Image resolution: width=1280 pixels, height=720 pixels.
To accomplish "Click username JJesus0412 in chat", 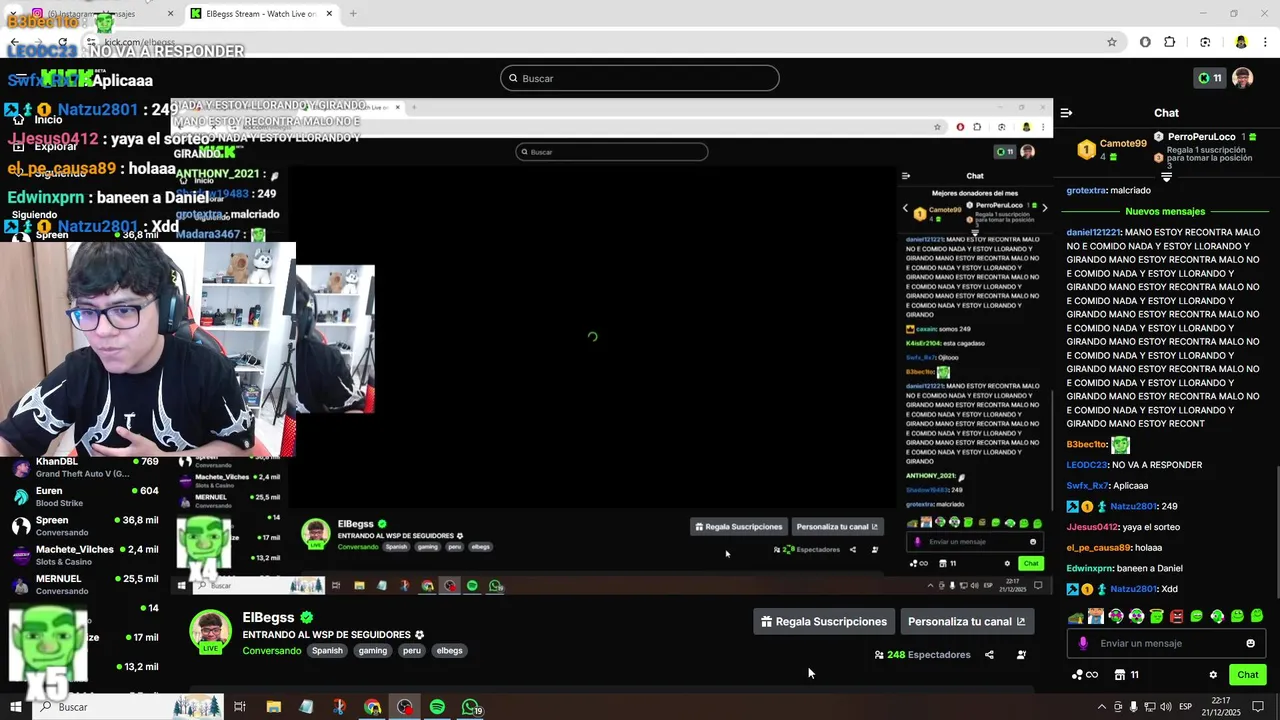I will point(1093,527).
